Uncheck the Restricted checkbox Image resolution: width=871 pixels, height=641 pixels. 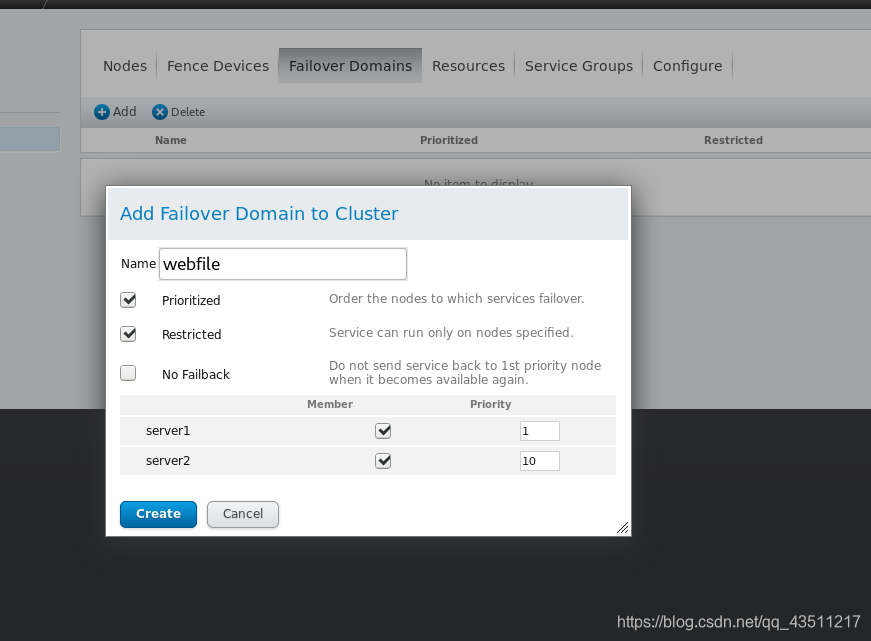coord(128,334)
